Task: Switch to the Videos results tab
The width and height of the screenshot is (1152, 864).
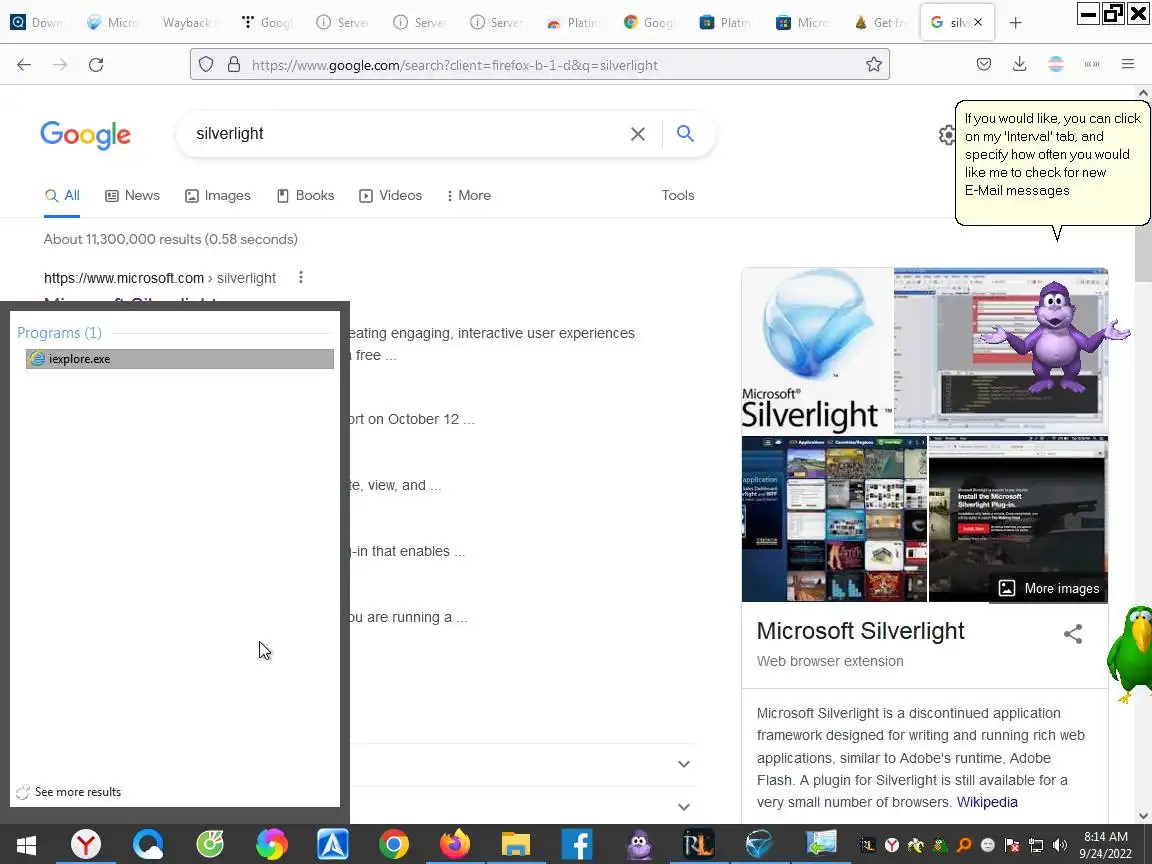Action: (390, 195)
